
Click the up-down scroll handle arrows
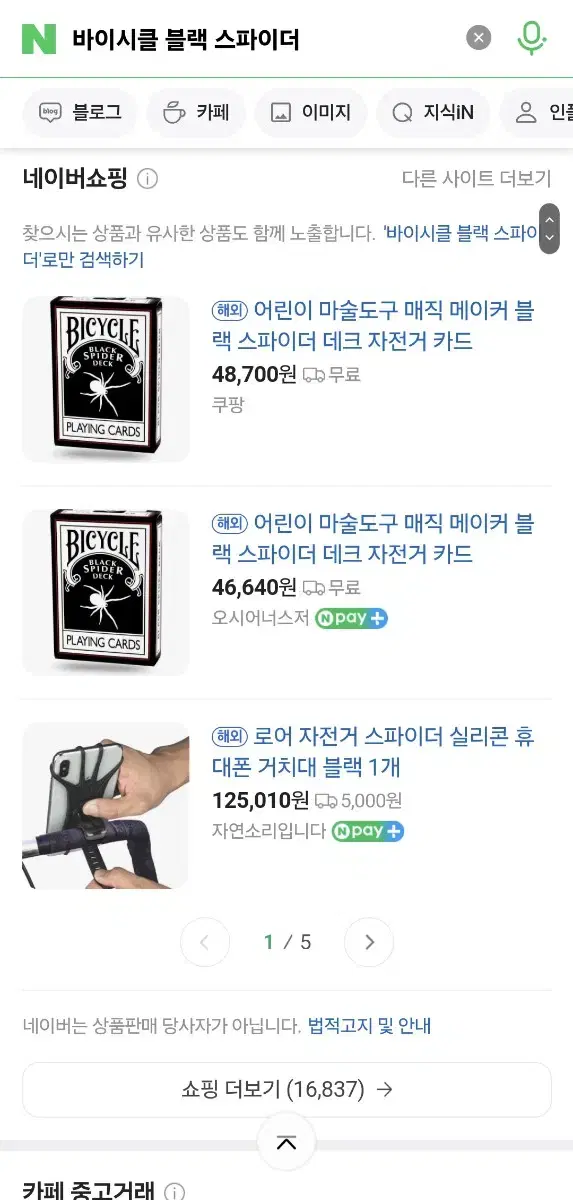point(549,229)
